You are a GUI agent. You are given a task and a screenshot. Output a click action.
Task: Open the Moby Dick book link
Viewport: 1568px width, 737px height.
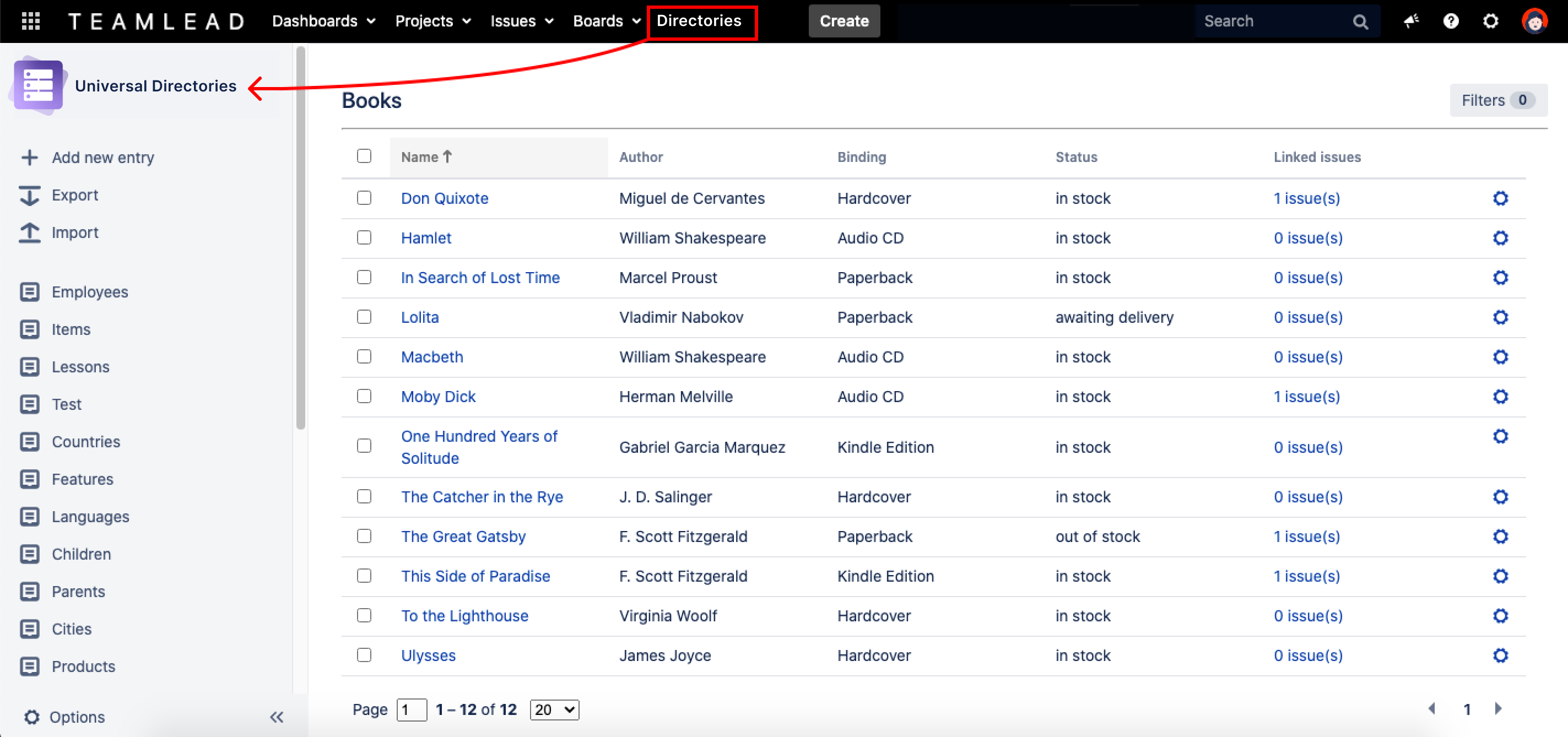pyautogui.click(x=437, y=397)
